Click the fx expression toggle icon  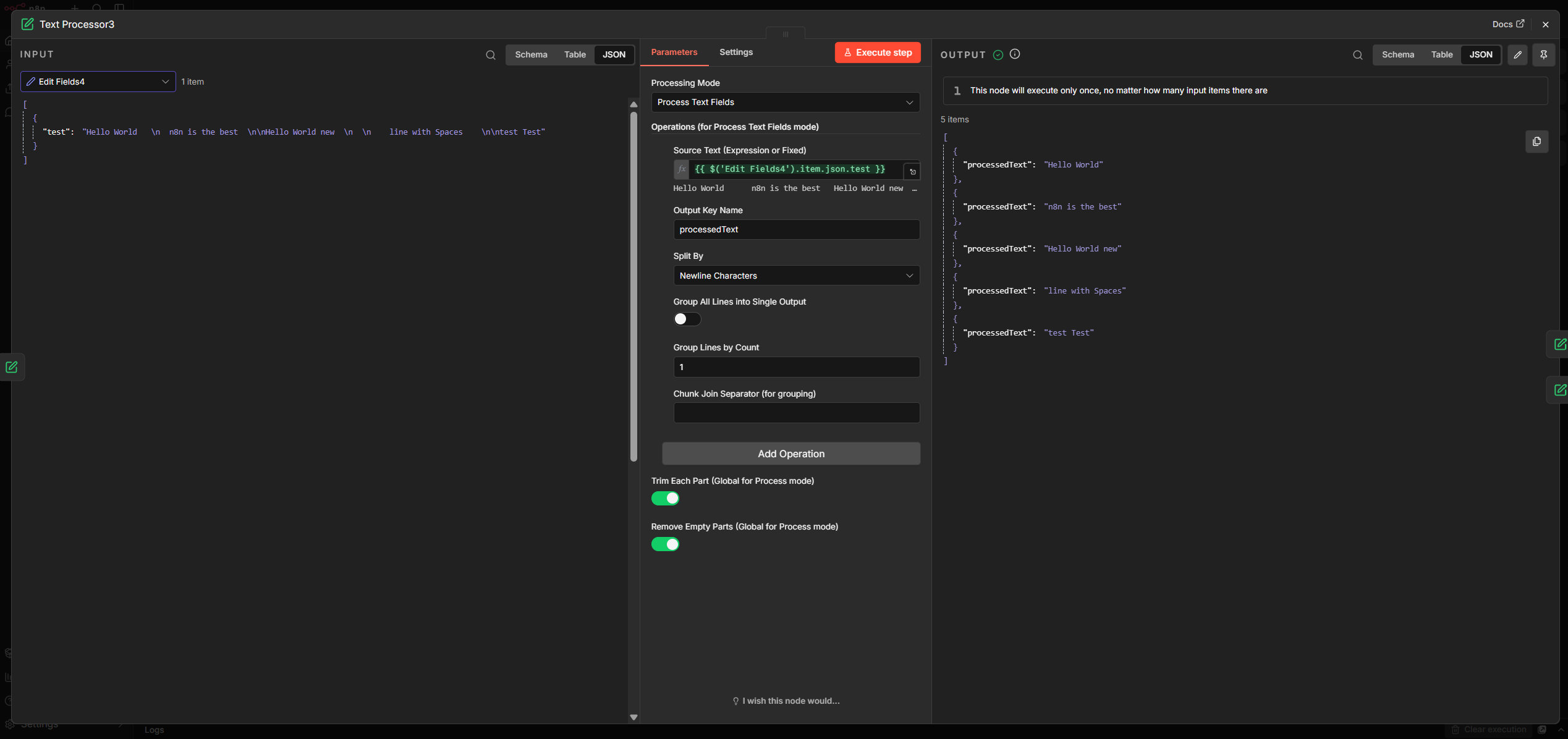coord(682,169)
